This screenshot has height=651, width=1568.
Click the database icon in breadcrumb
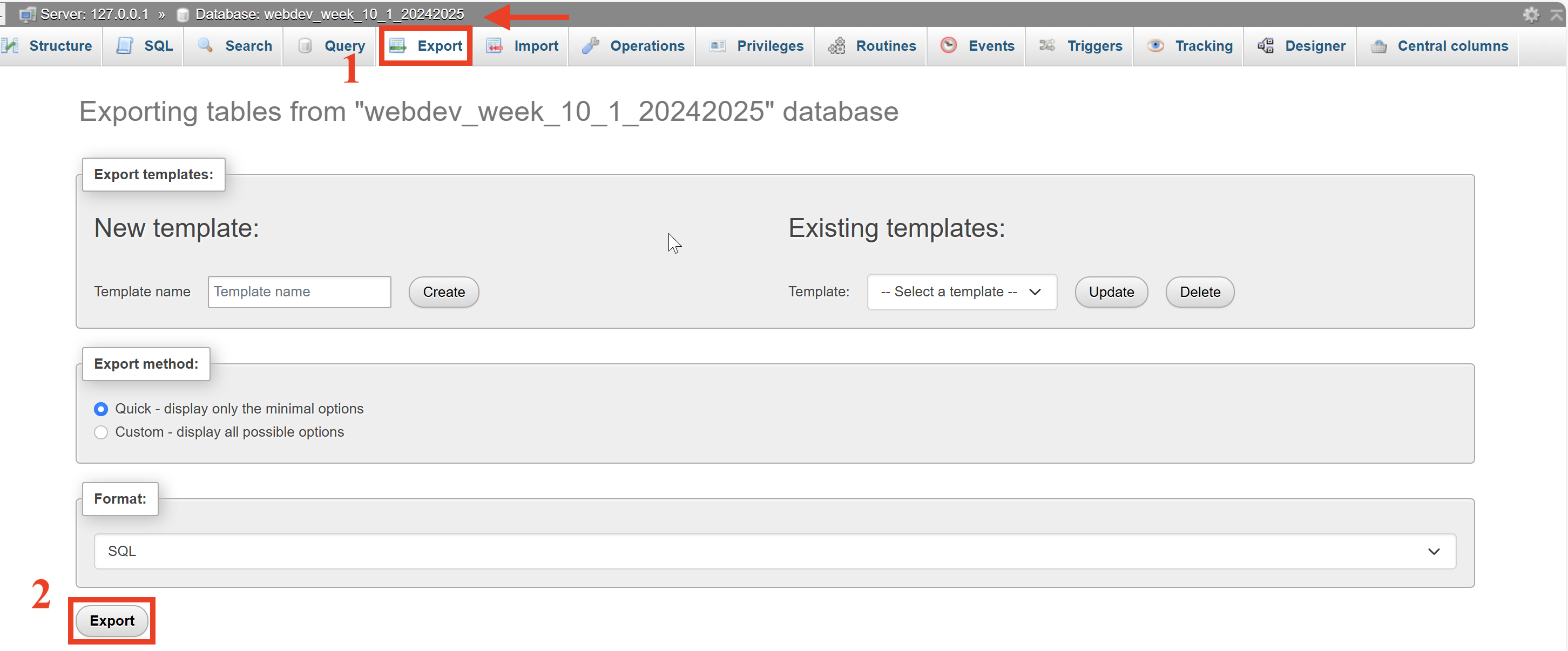tap(182, 15)
